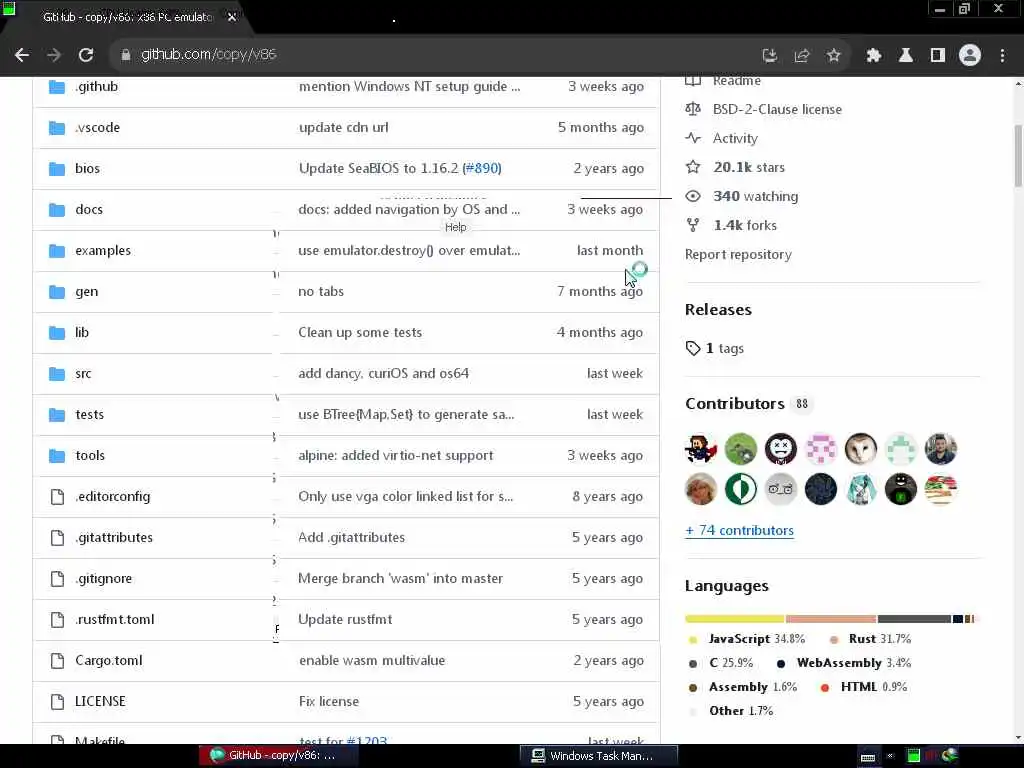This screenshot has height=768, width=1024.
Task: Click the skull-face avatar contributor
Action: (780, 449)
